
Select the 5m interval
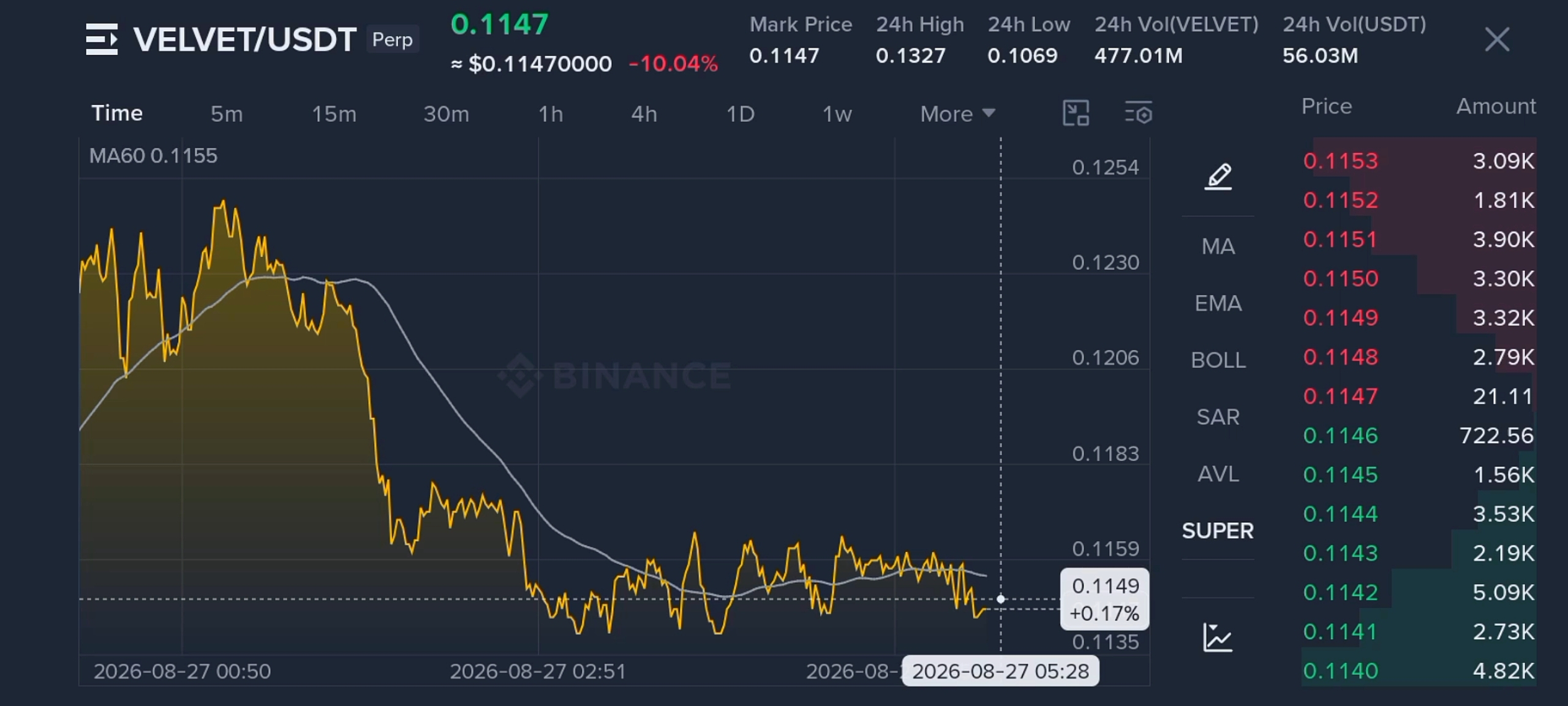tap(227, 114)
